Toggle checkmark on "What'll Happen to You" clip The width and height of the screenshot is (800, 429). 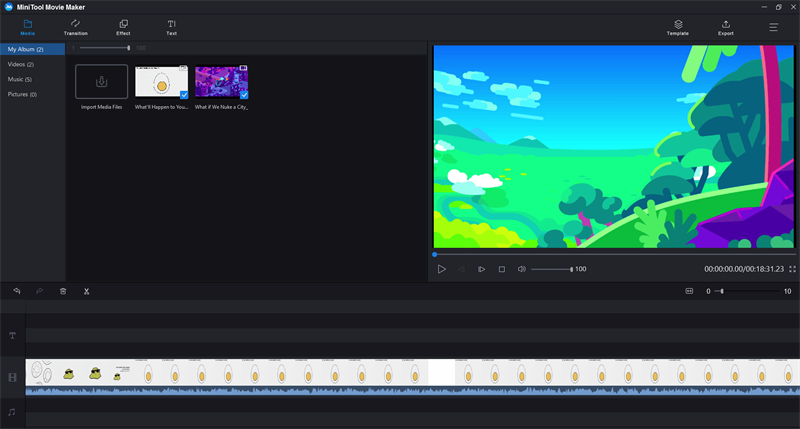(x=184, y=94)
